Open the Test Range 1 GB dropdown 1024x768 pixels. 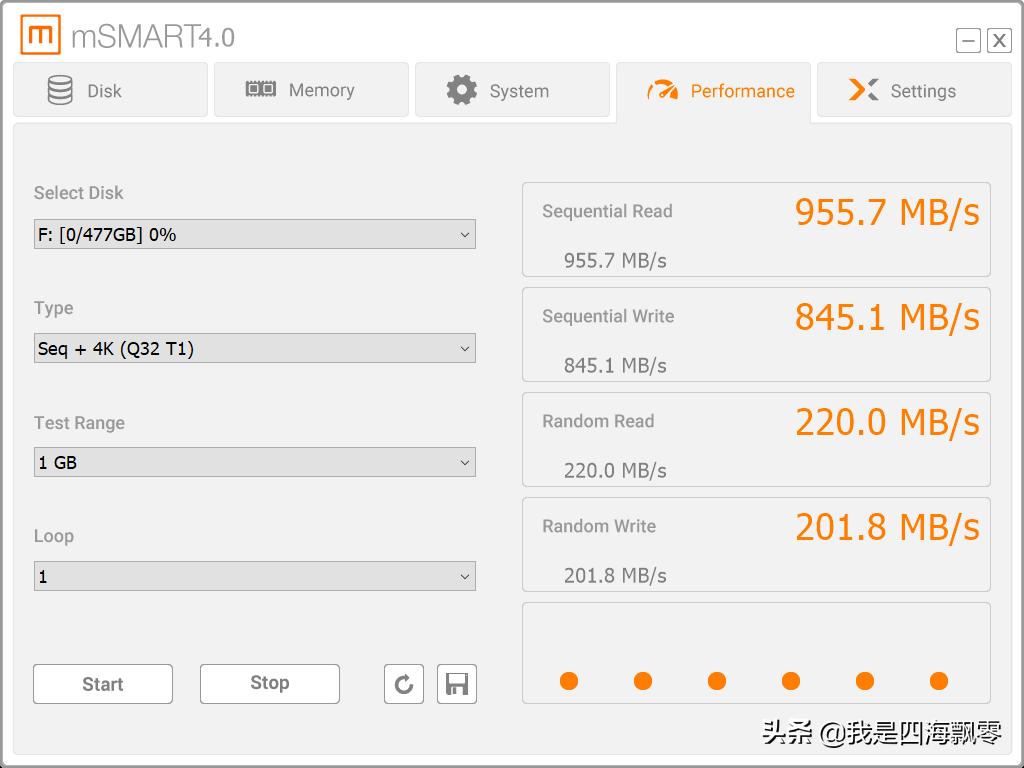[x=254, y=463]
